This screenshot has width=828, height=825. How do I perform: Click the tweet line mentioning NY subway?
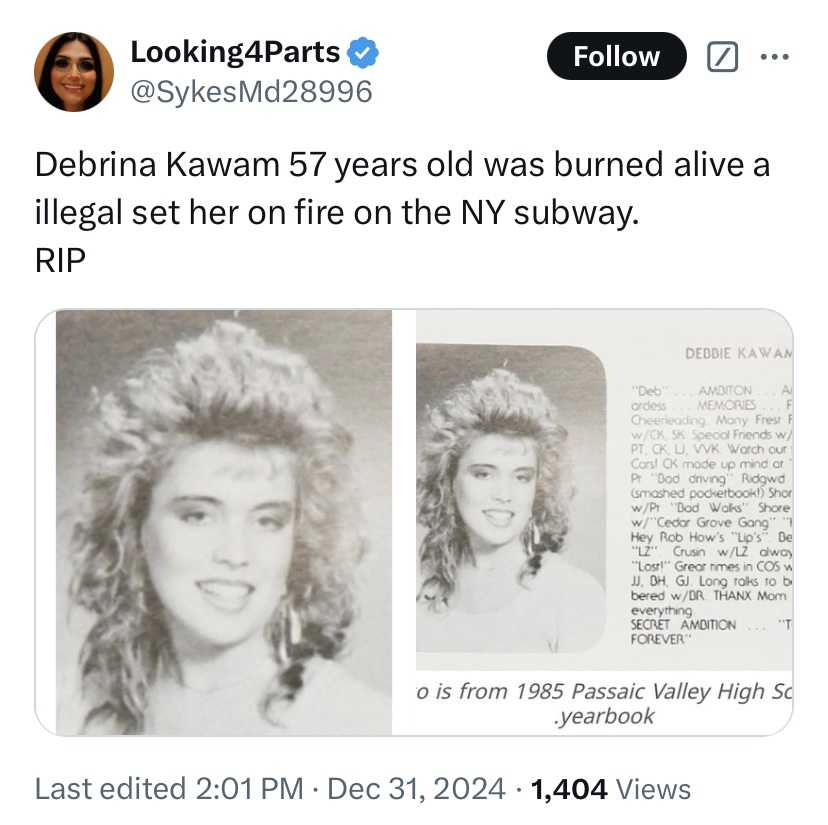337,213
